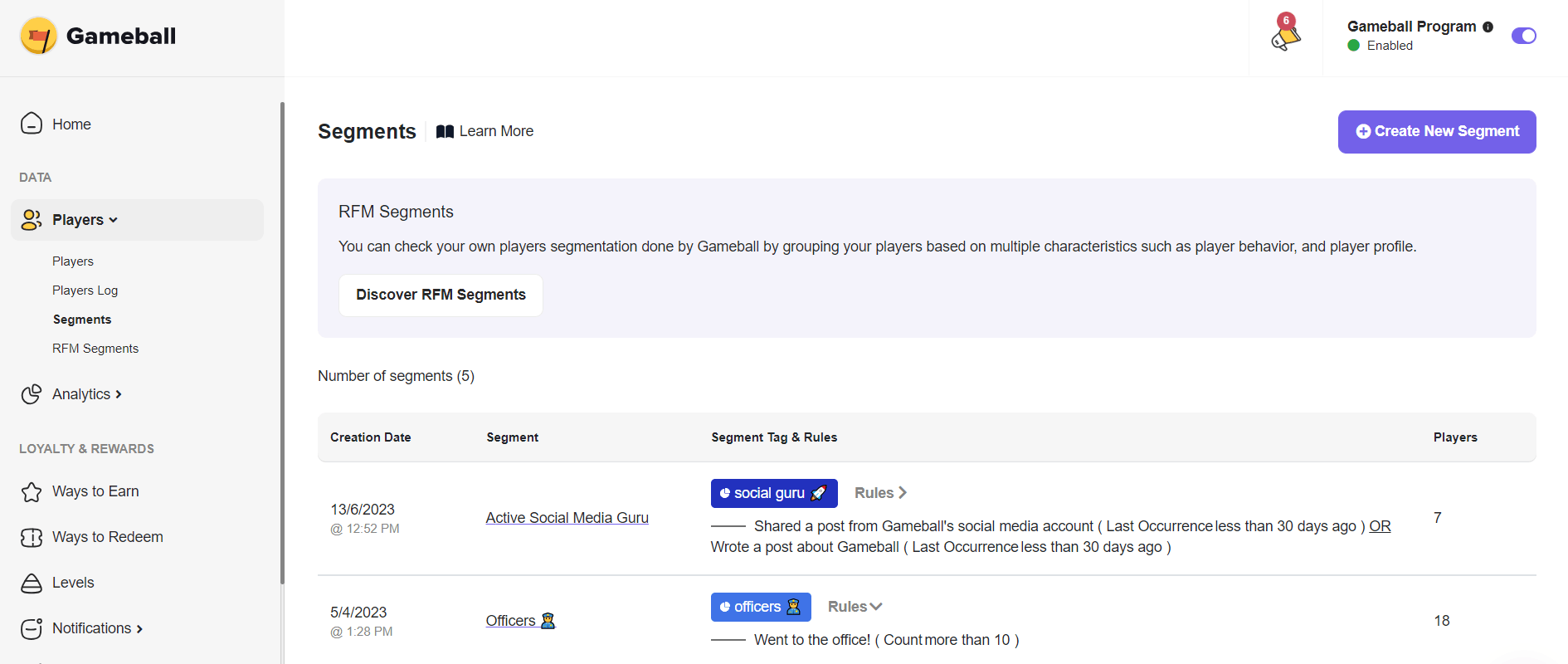This screenshot has width=1568, height=664.
Task: Click the Gameball logo icon
Action: (x=38, y=36)
